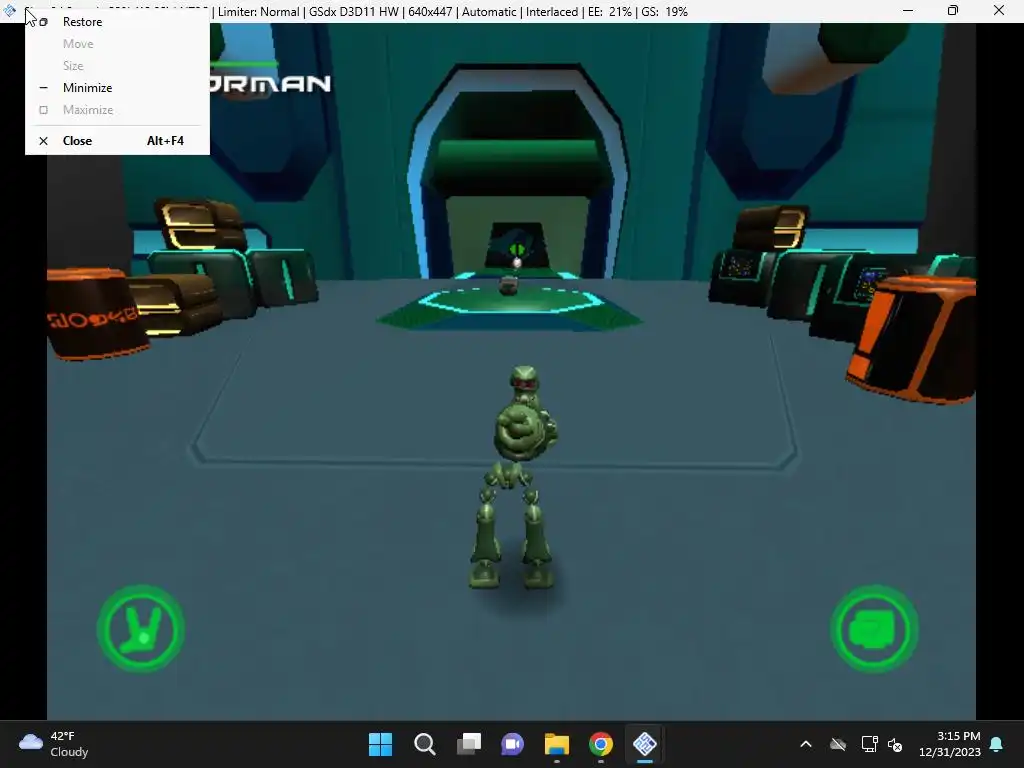Launch the Teams Chat taskbar icon
Viewport: 1024px width, 768px height.
pyautogui.click(x=513, y=744)
